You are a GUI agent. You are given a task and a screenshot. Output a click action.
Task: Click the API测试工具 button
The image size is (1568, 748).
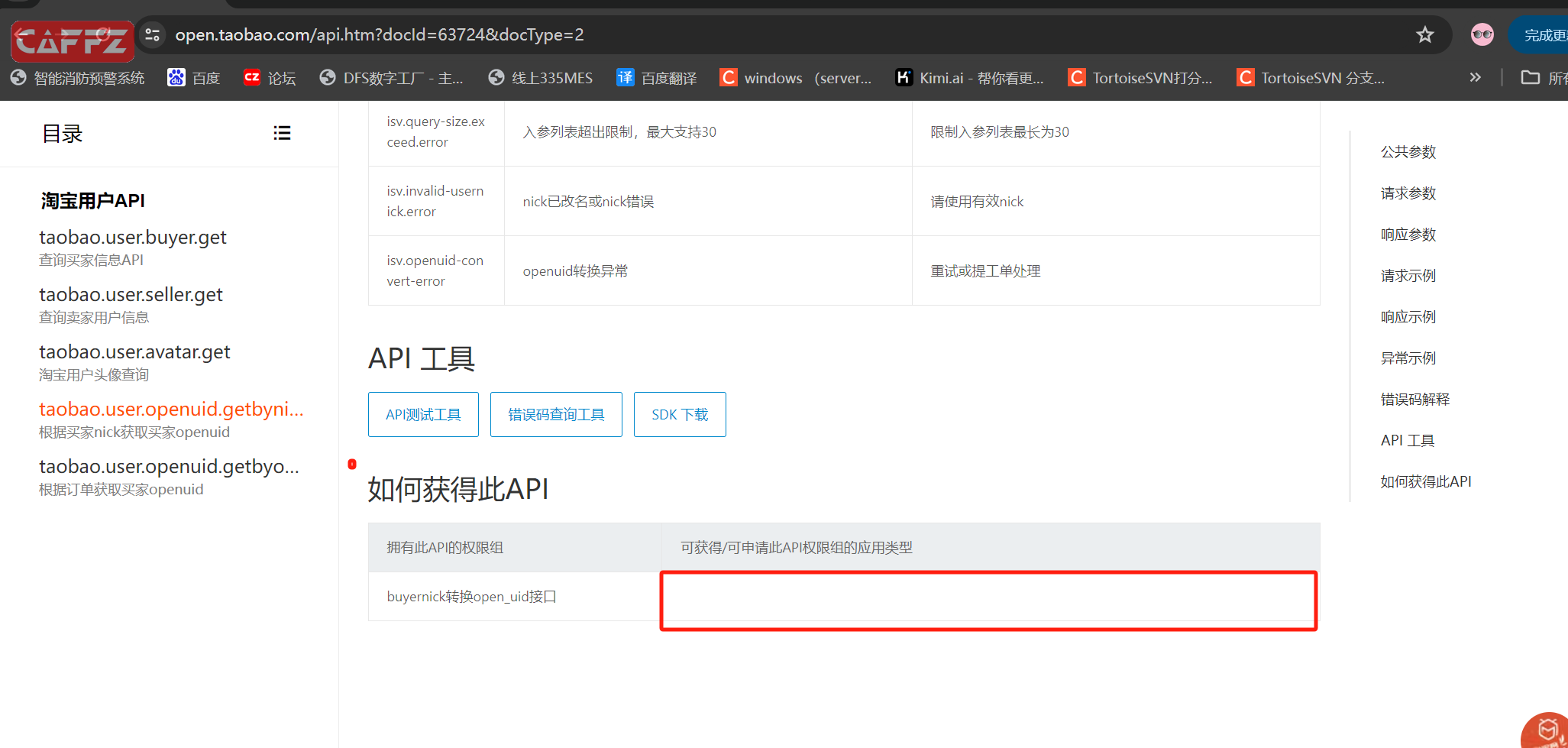pyautogui.click(x=423, y=415)
